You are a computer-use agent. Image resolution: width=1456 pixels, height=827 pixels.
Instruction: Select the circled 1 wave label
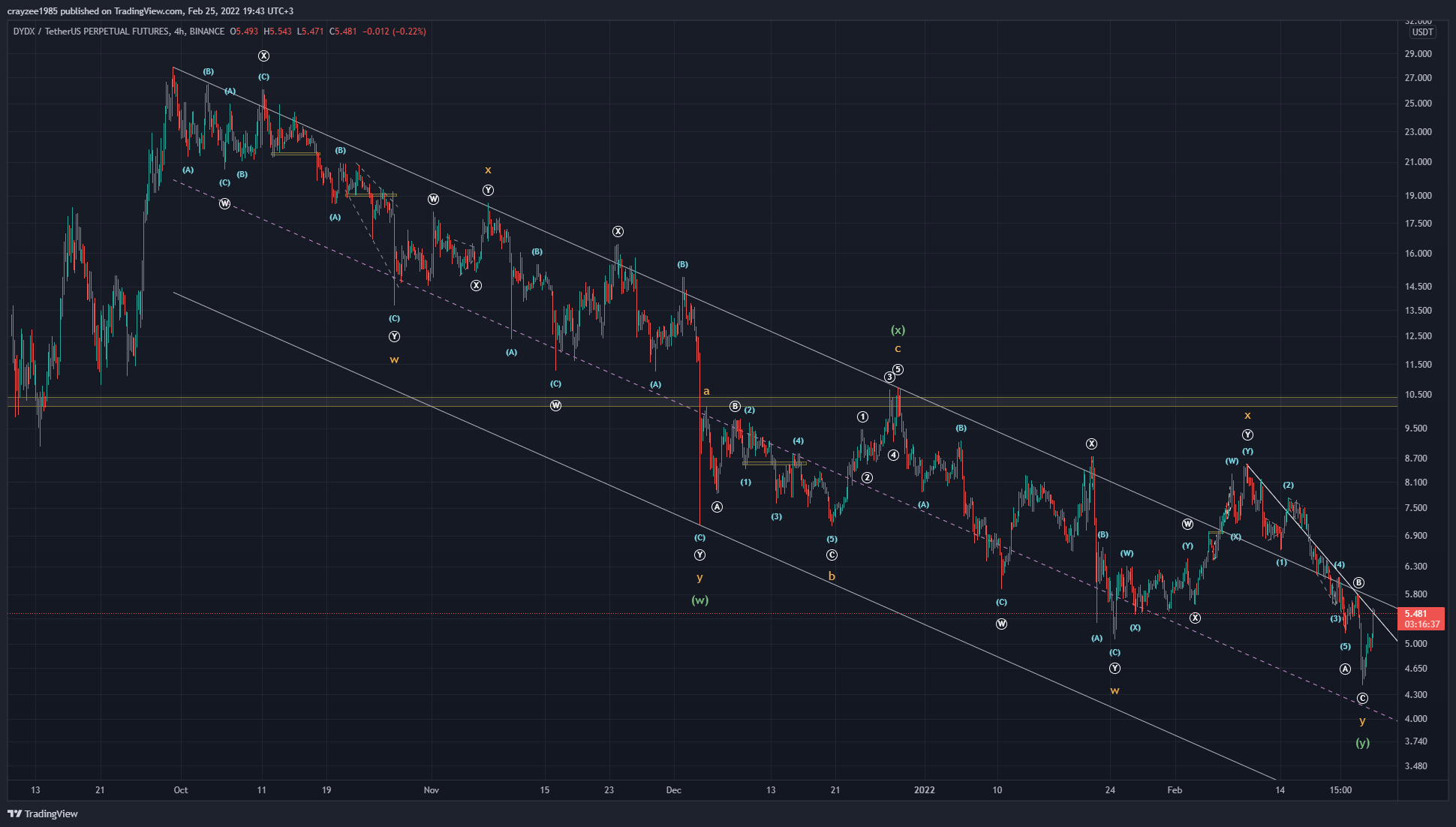point(863,417)
